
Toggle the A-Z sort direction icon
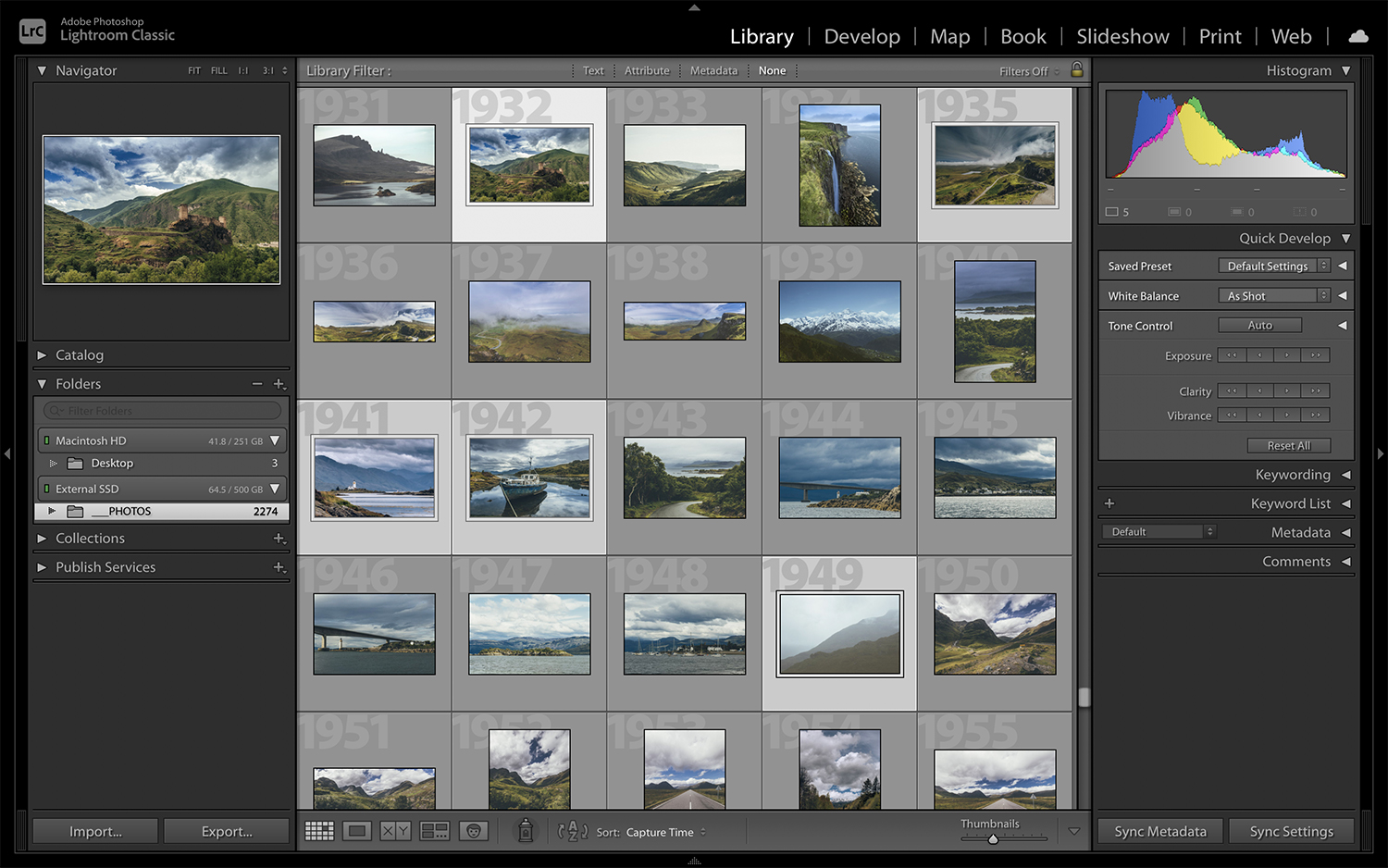tap(574, 832)
